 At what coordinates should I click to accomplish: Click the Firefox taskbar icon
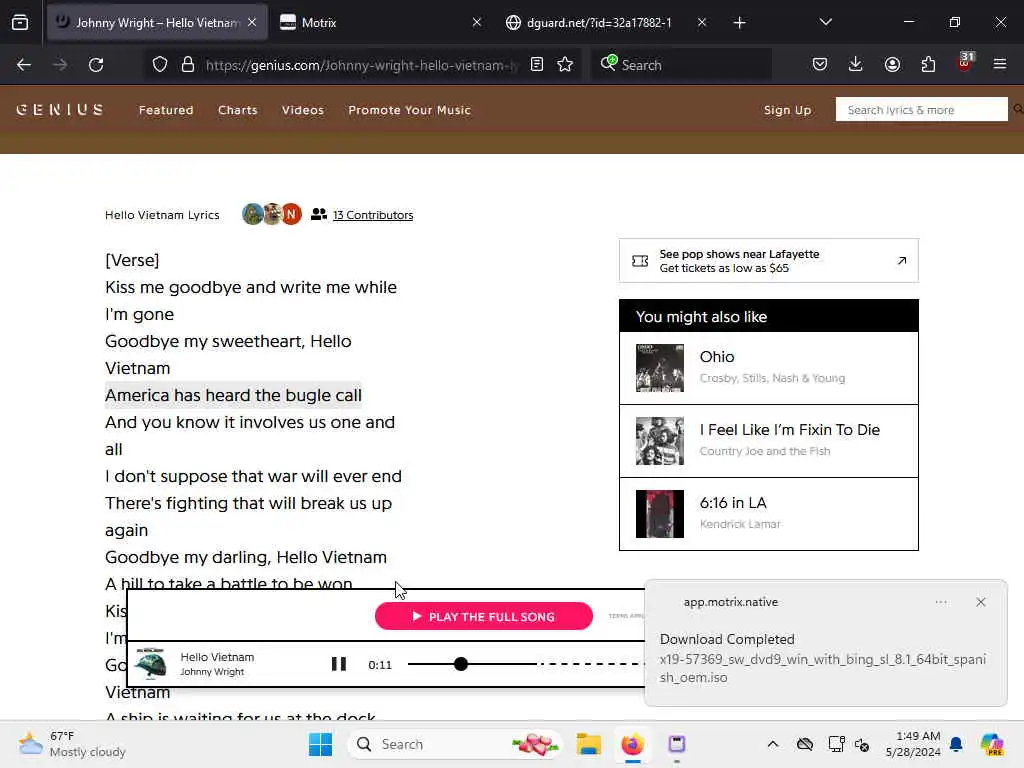click(632, 744)
